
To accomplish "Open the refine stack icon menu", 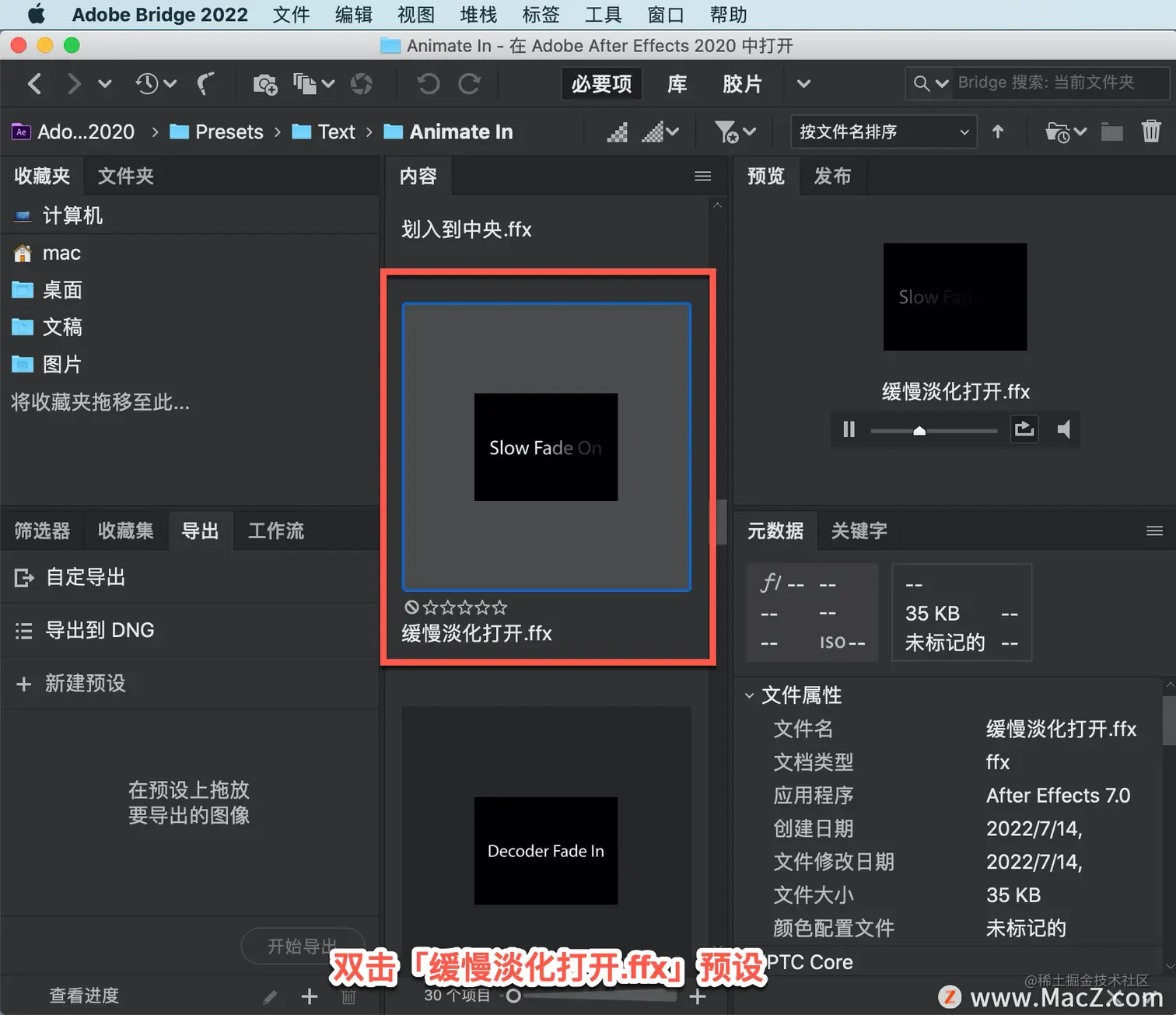I will click(x=313, y=83).
